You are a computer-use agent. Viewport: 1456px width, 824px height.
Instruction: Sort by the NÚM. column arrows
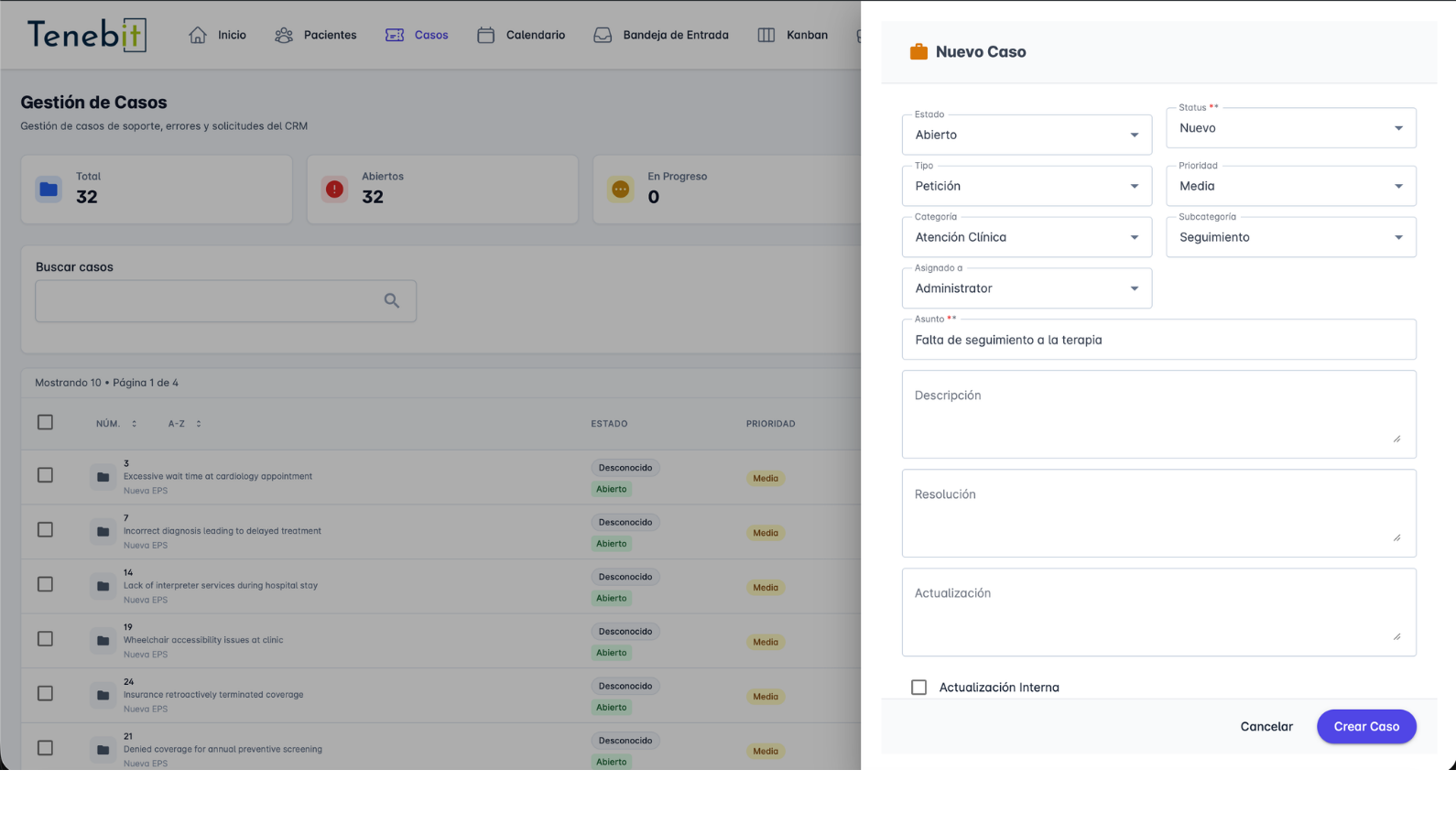coord(134,424)
